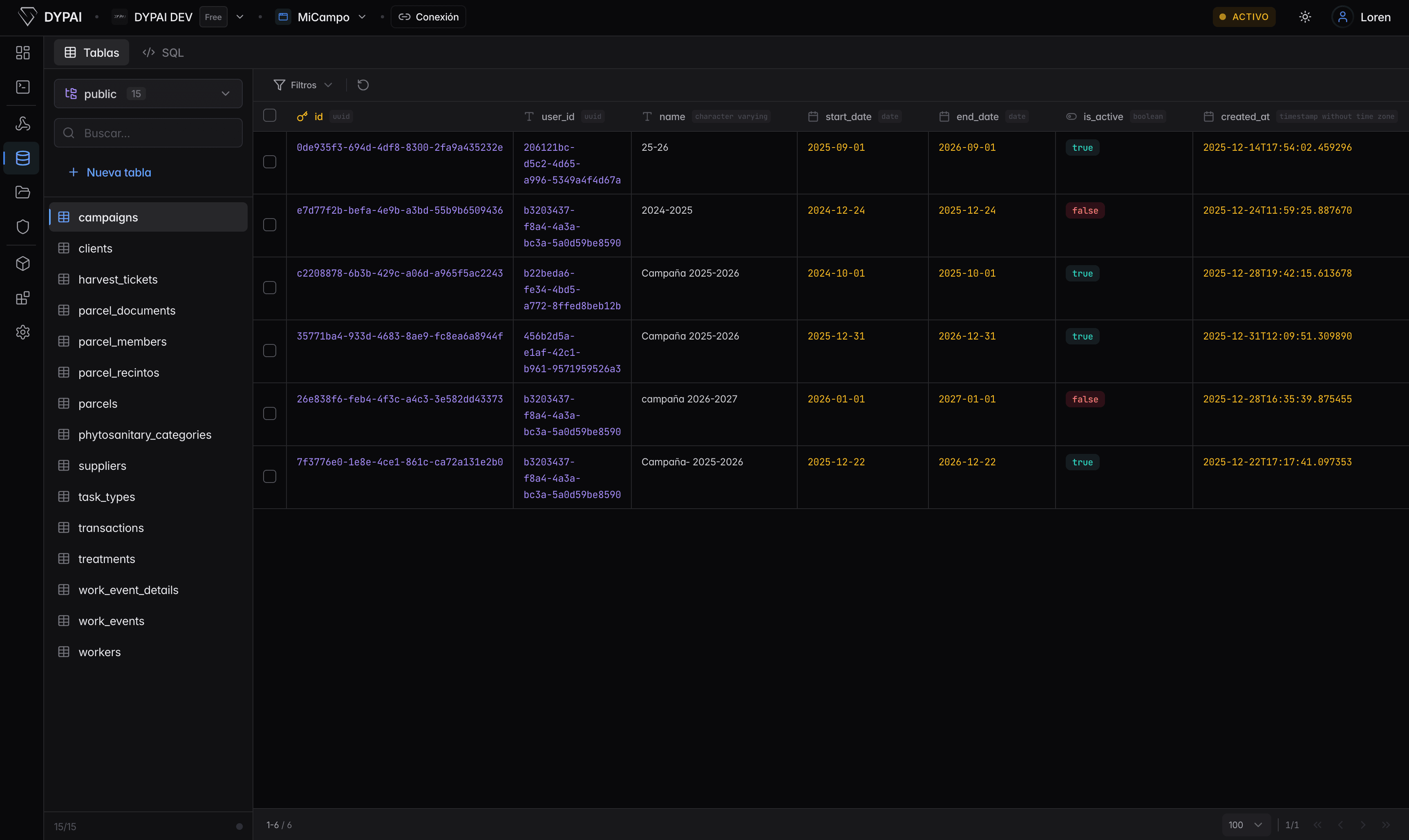Open the public schema dropdown

tap(148, 94)
